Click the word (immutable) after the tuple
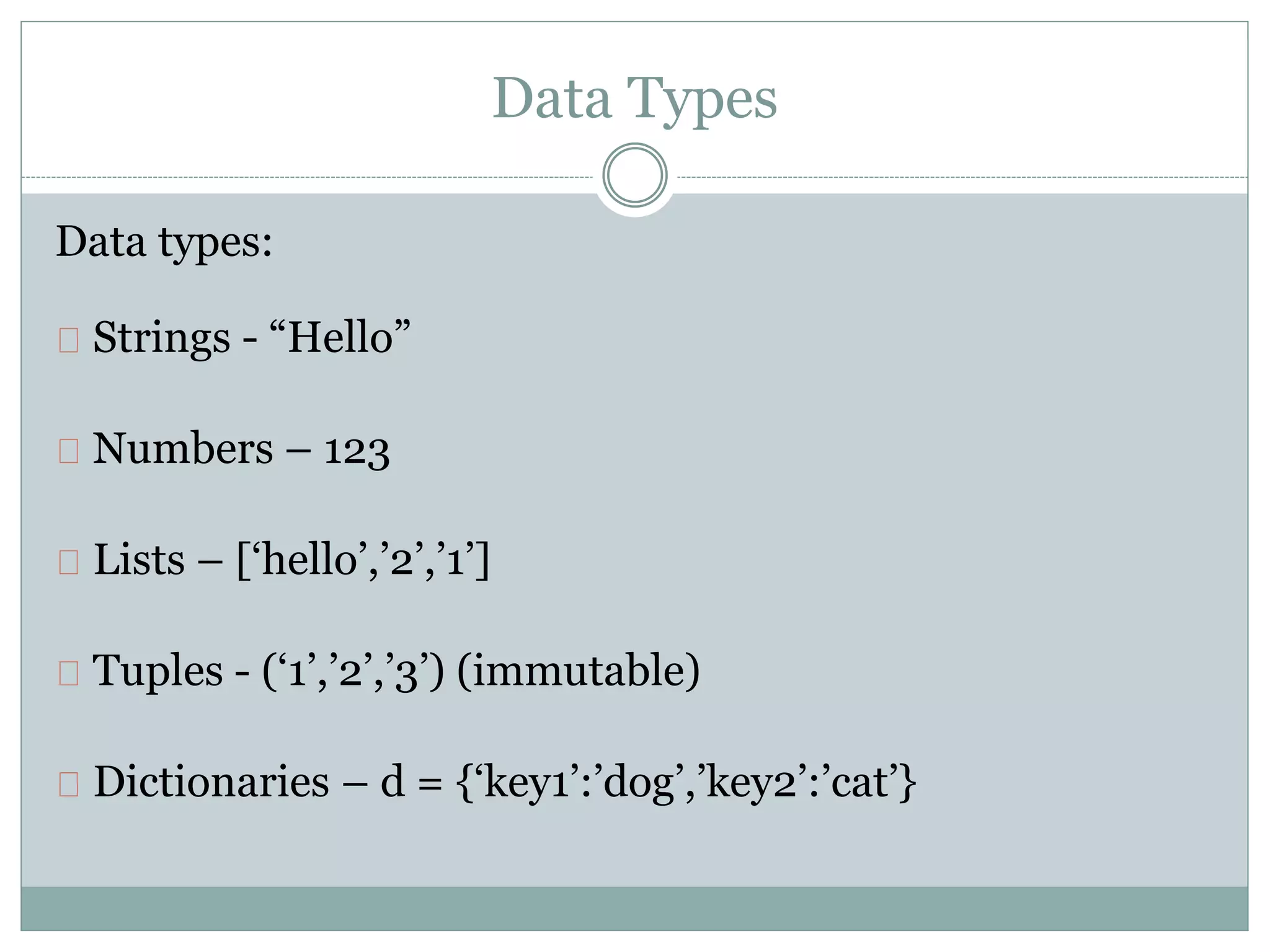 coord(578,671)
